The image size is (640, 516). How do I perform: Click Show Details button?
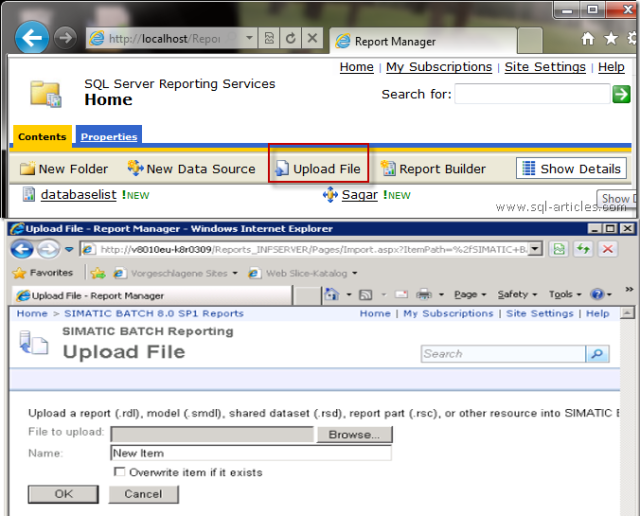(x=571, y=168)
